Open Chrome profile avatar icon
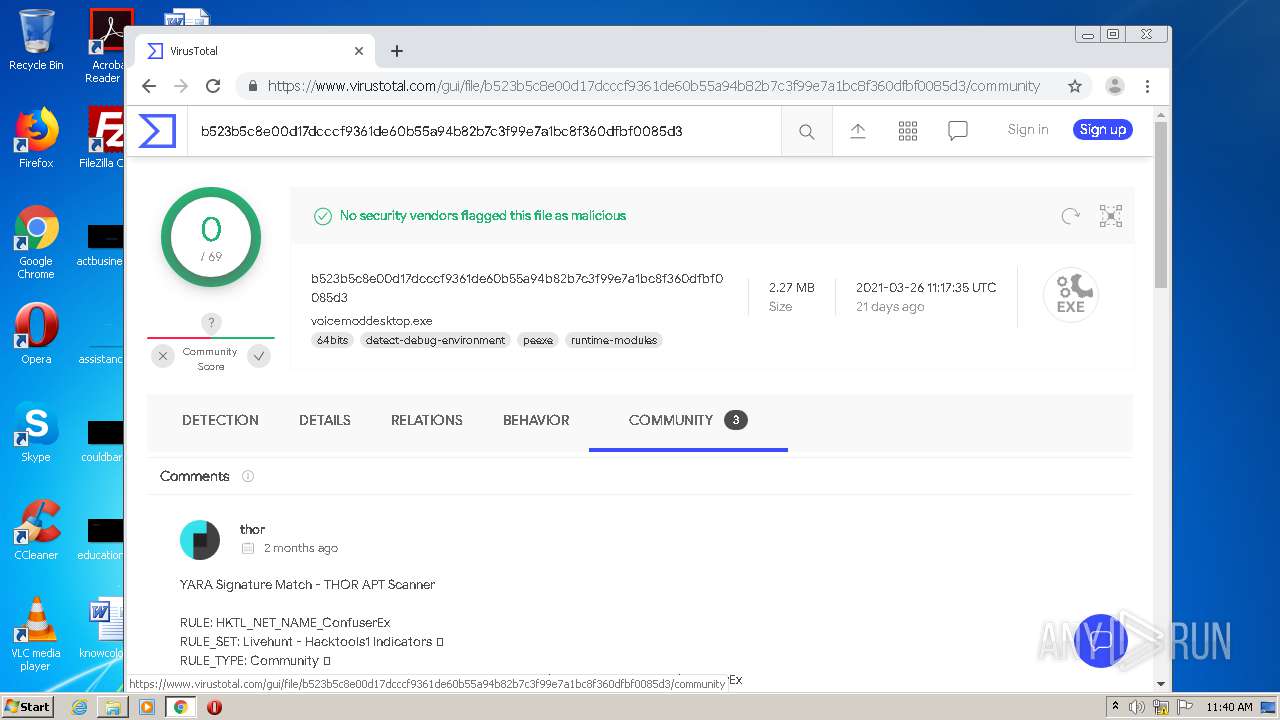 click(x=1115, y=86)
